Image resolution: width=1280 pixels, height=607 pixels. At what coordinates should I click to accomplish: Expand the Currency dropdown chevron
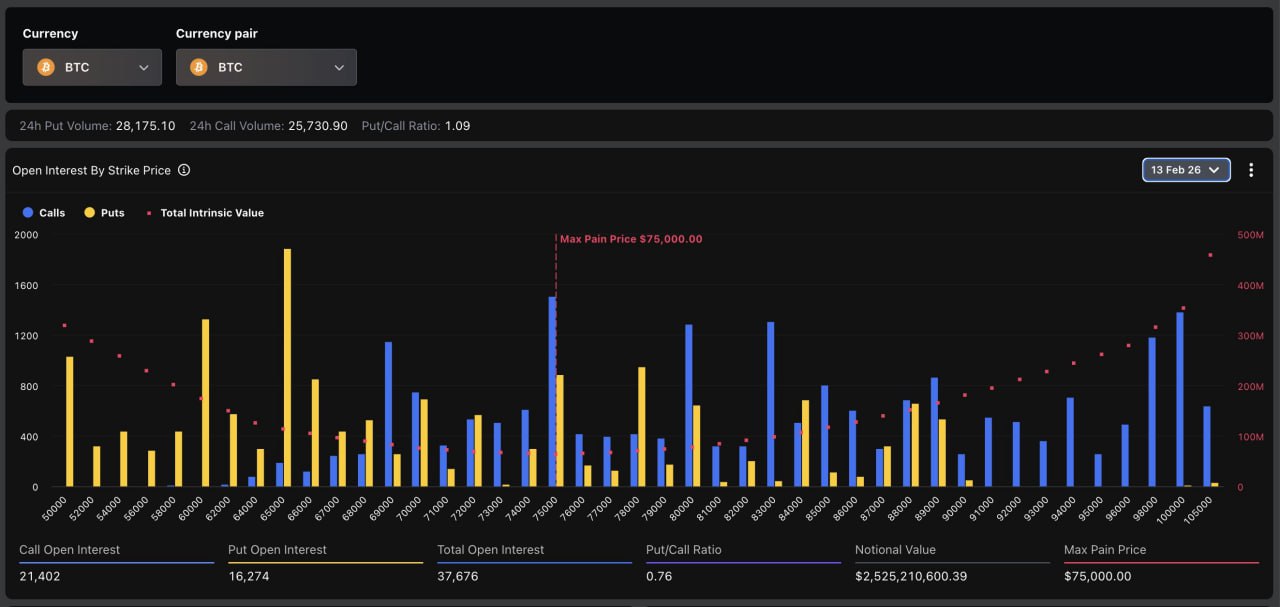(x=143, y=67)
